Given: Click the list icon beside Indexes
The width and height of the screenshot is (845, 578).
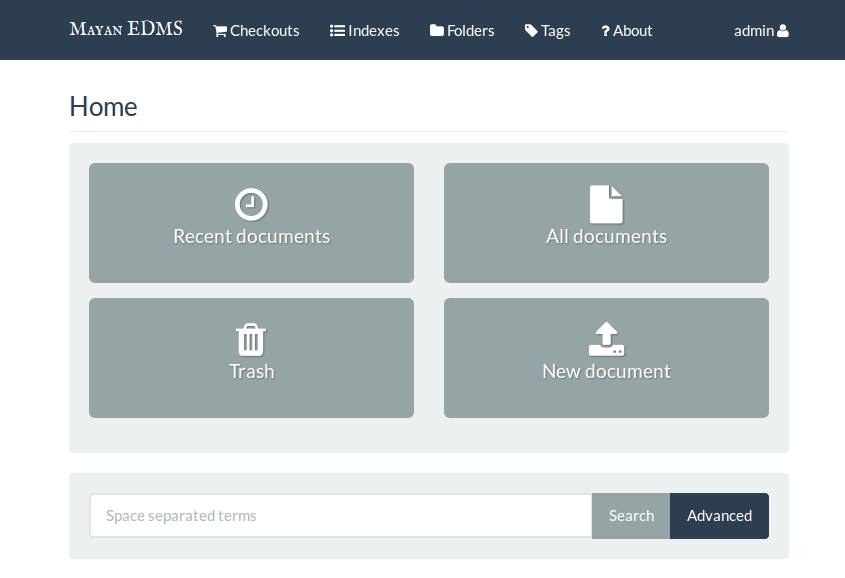Looking at the screenshot, I should point(337,31).
